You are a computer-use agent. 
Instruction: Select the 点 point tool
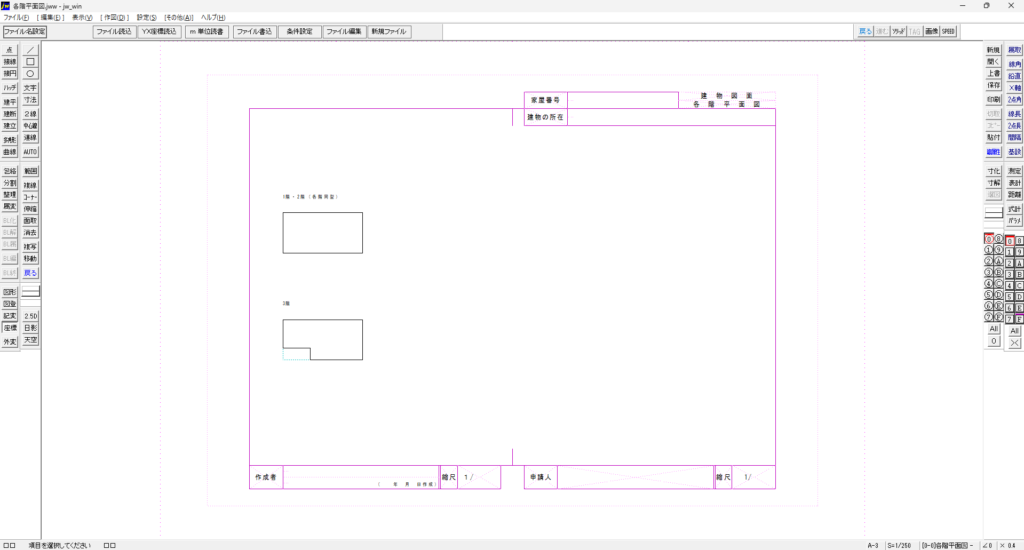pyautogui.click(x=9, y=50)
